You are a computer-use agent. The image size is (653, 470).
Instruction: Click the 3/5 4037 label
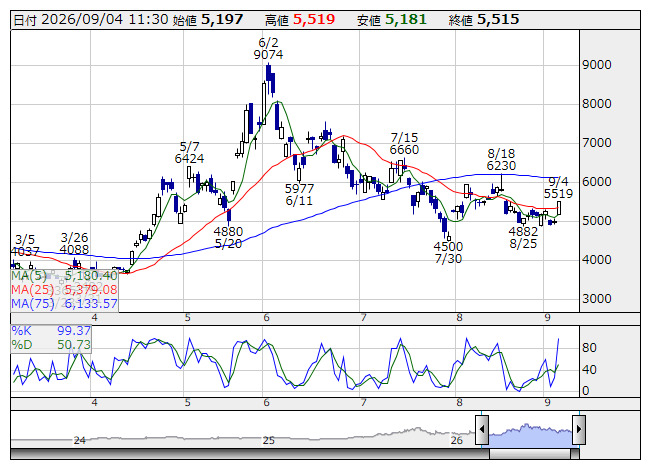(25, 246)
